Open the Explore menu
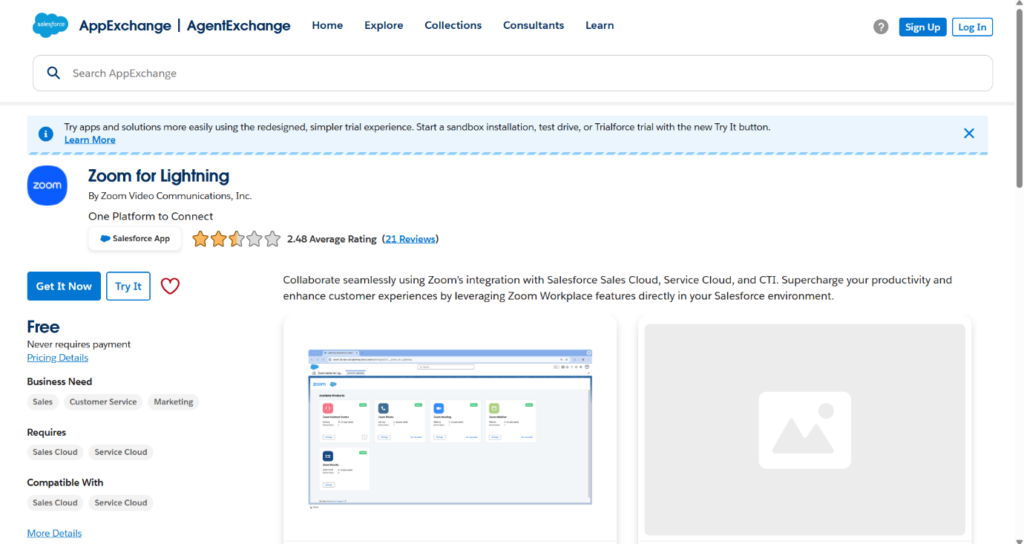This screenshot has height=544, width=1024. click(384, 25)
